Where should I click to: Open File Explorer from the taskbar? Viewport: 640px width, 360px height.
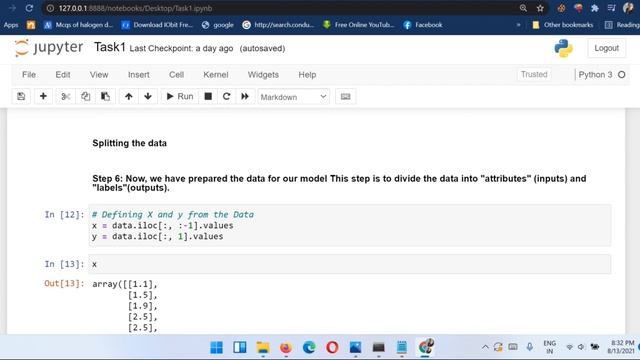pyautogui.click(x=263, y=347)
